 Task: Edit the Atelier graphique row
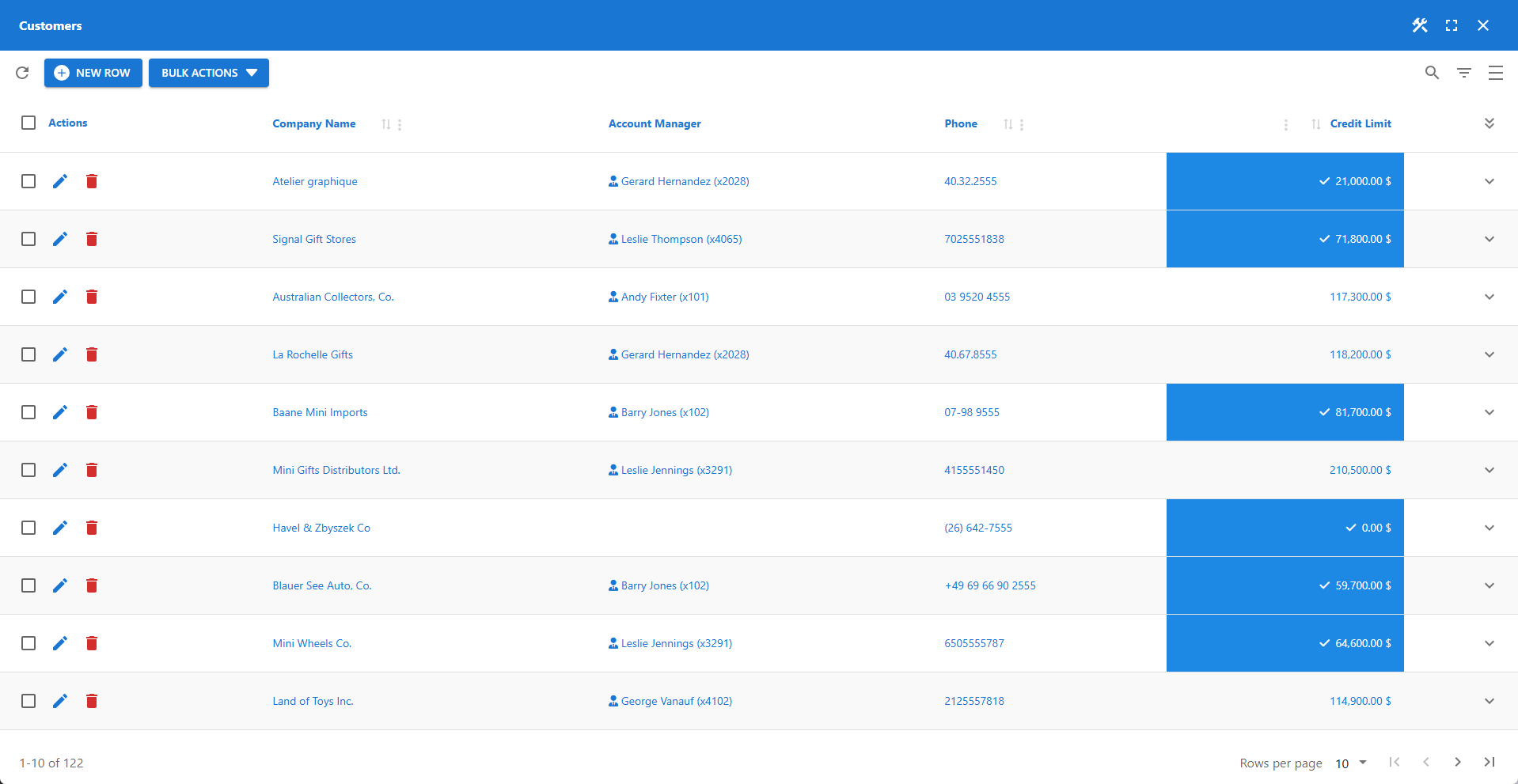click(60, 181)
